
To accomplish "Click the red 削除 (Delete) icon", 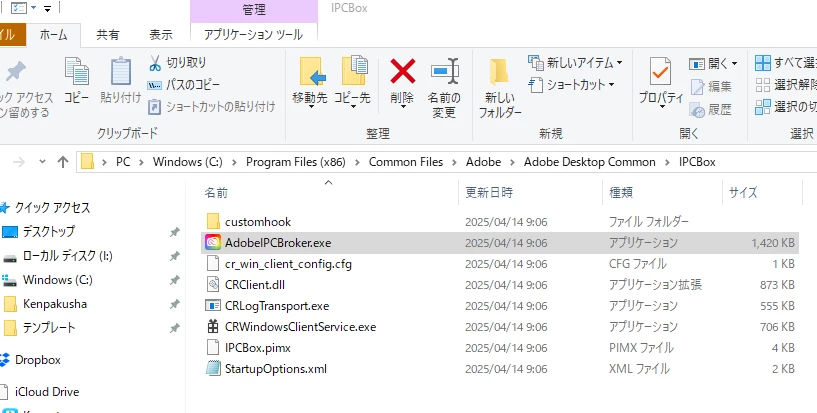I will (x=403, y=71).
